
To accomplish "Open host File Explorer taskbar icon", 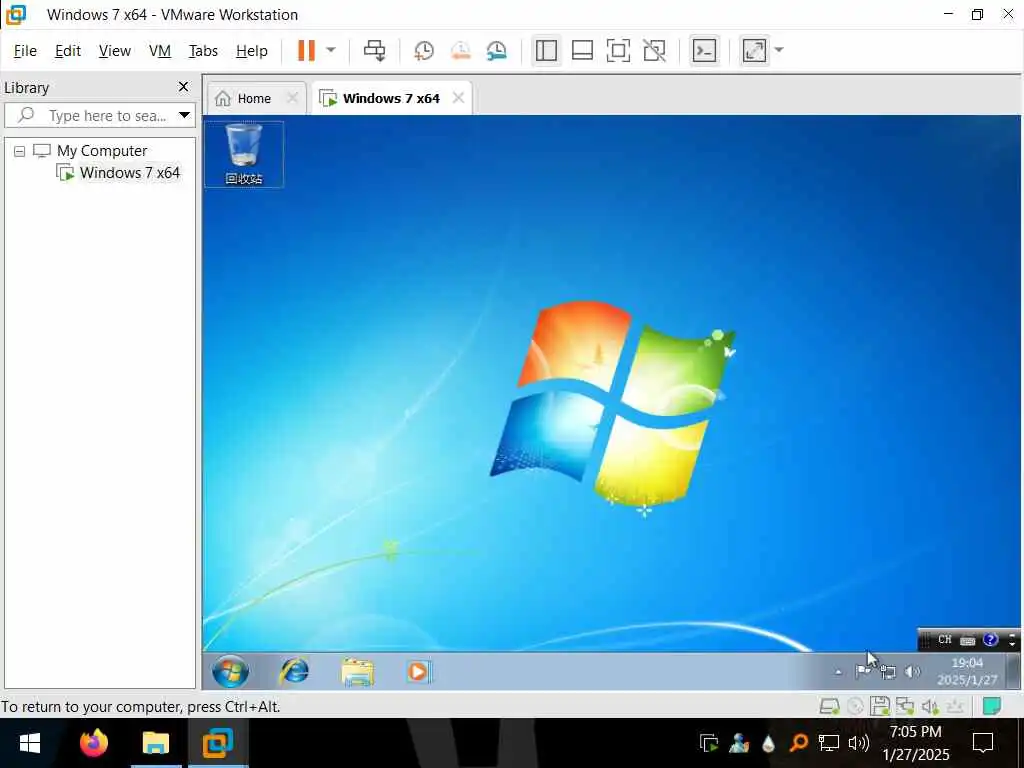I will pyautogui.click(x=156, y=743).
